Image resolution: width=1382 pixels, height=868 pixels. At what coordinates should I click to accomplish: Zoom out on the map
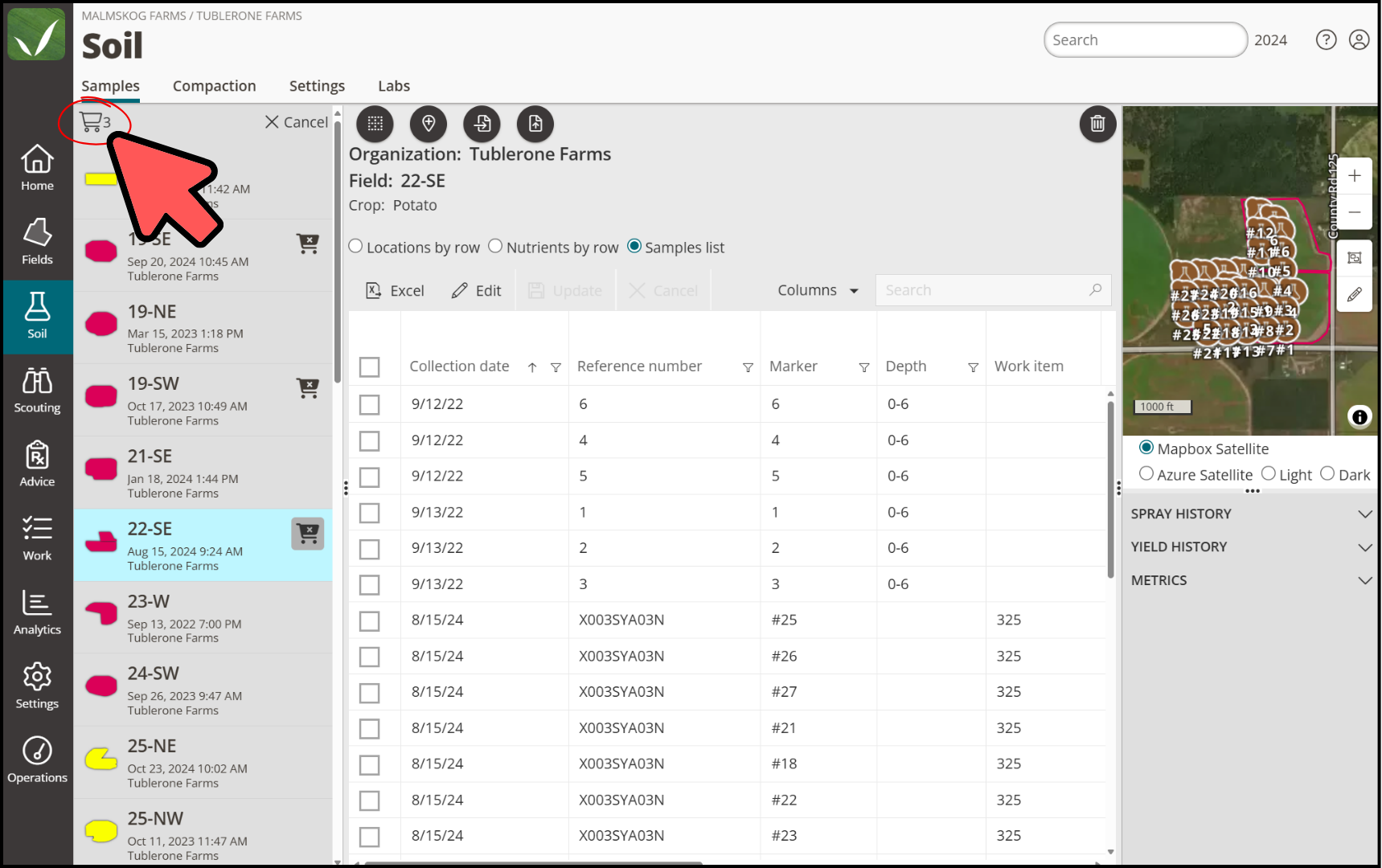(x=1355, y=212)
